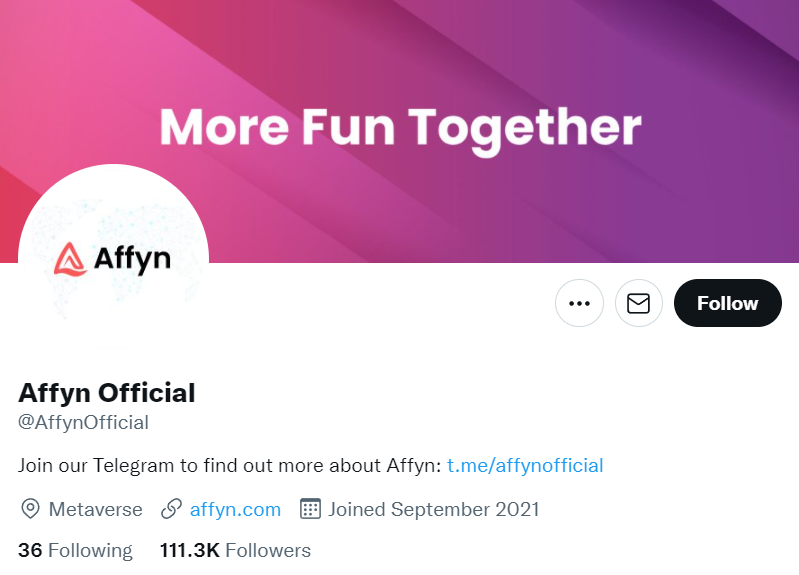Open the three-dot more options menu
The width and height of the screenshot is (799, 575).
pyautogui.click(x=579, y=303)
